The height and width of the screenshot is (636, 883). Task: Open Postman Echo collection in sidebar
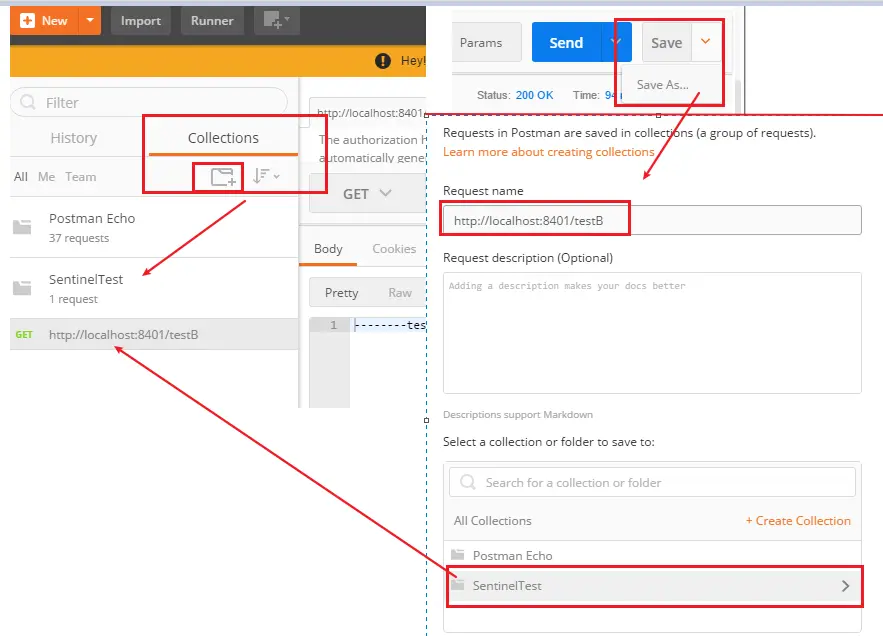154,228
